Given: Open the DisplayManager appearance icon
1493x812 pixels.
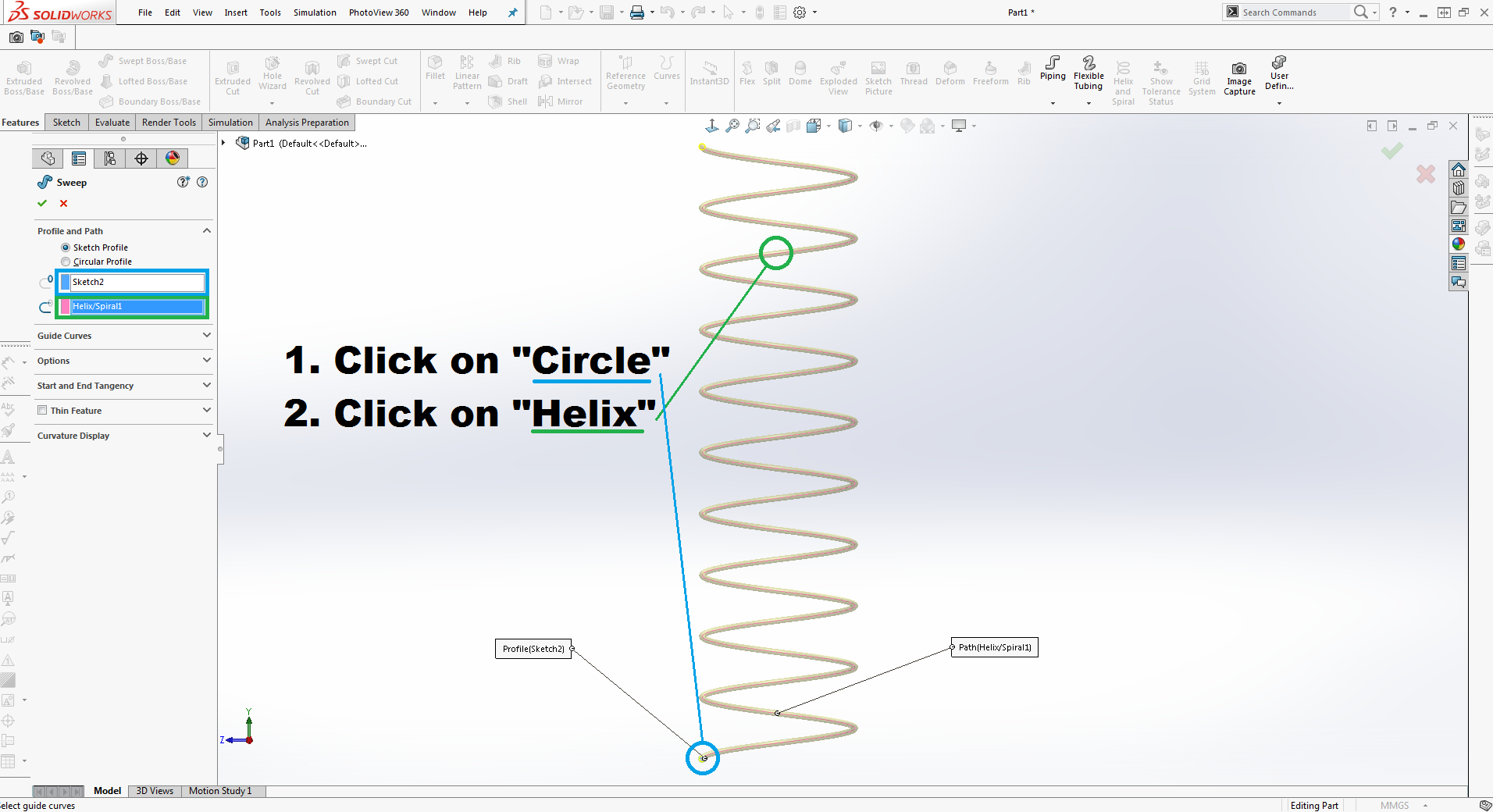Looking at the screenshot, I should (x=173, y=158).
